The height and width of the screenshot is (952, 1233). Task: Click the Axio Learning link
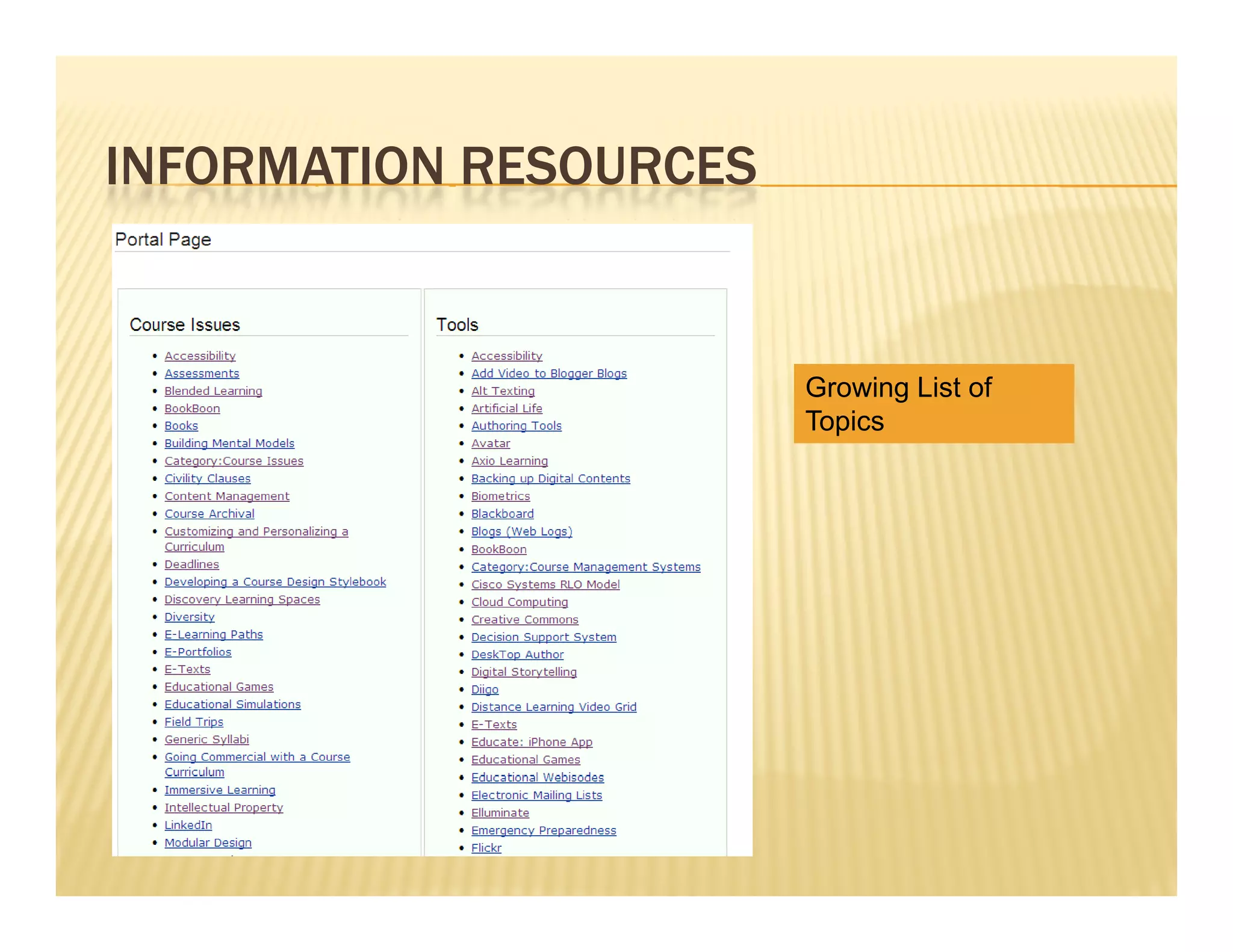tap(509, 461)
